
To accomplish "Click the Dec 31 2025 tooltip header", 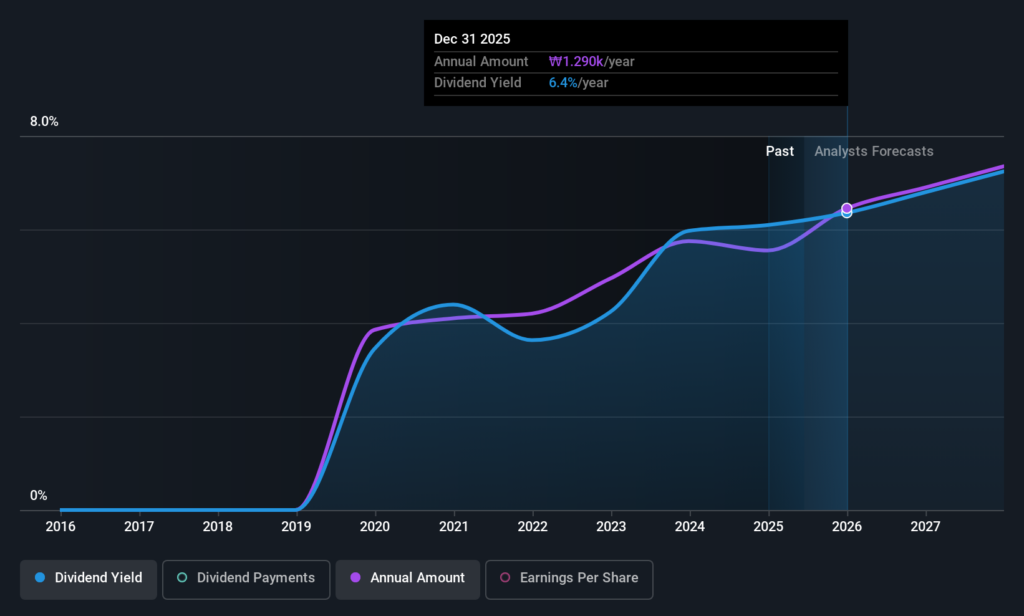I will click(472, 39).
